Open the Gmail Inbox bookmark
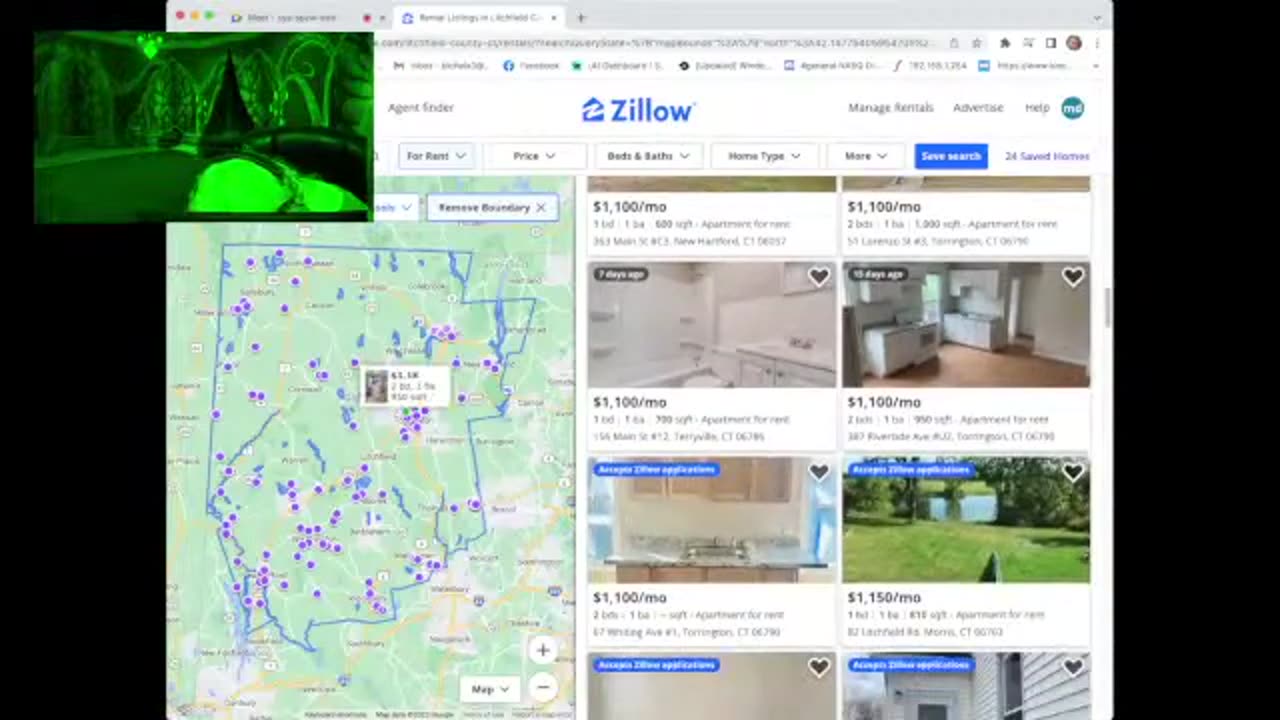Viewport: 1280px width, 720px height. click(438, 65)
